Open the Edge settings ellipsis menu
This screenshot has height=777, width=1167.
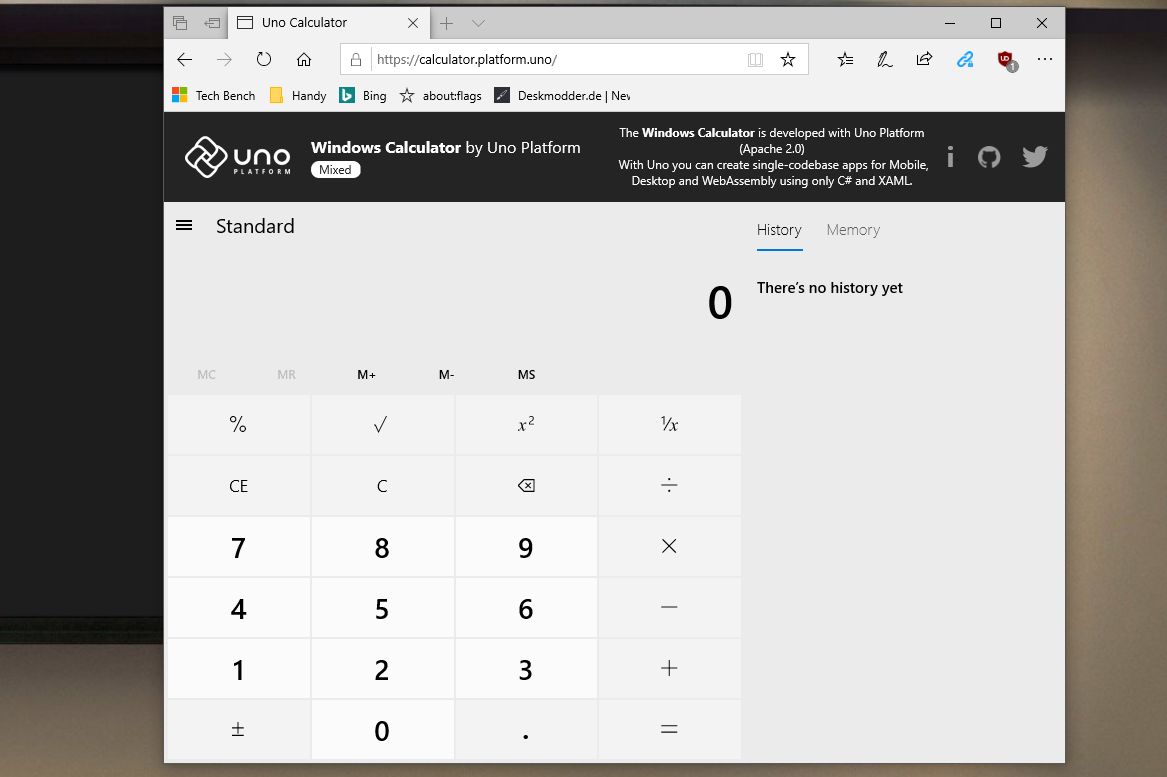point(1044,60)
